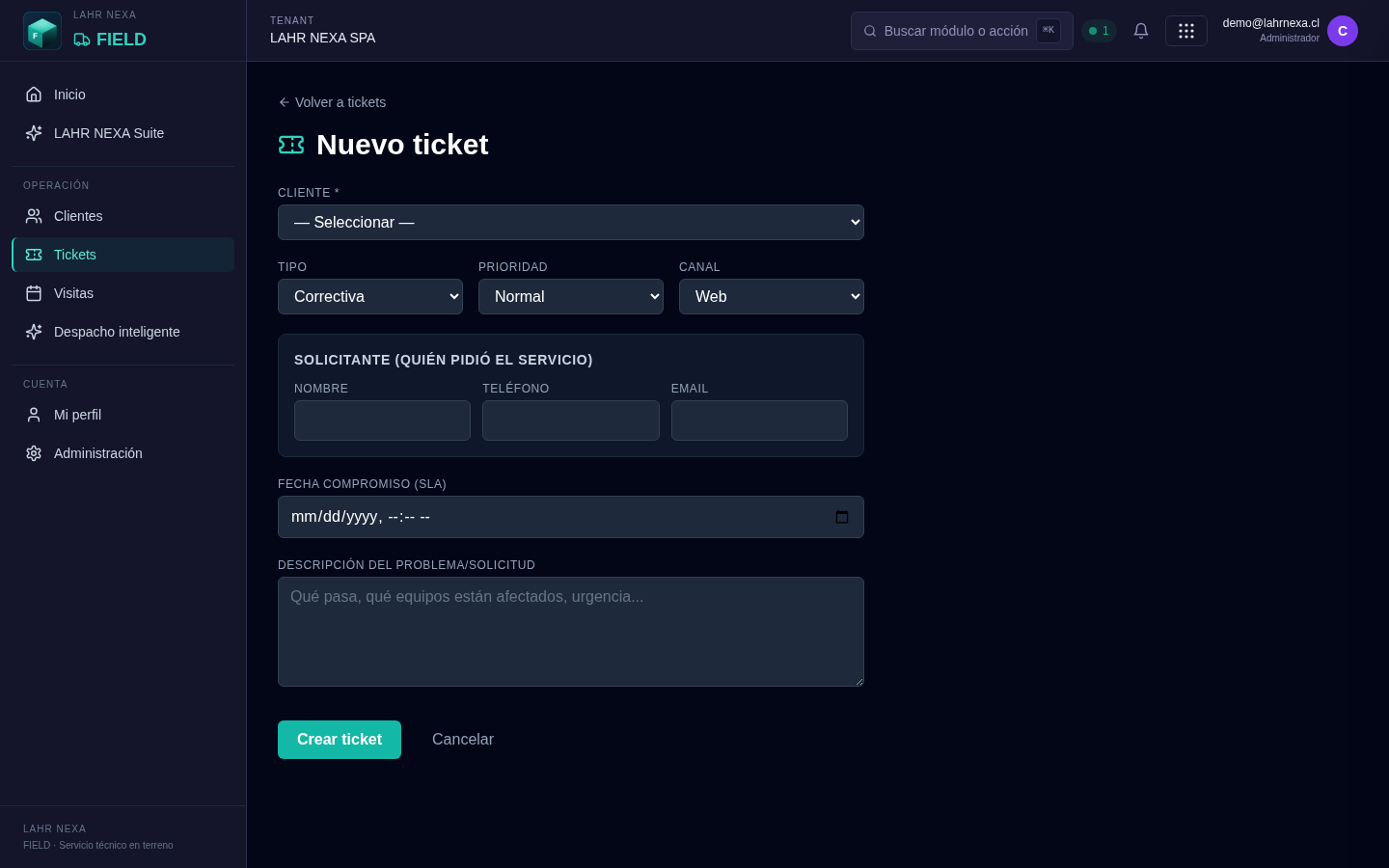Click the purple C user avatar
Screen dimensions: 1389x868
[x=1343, y=31]
